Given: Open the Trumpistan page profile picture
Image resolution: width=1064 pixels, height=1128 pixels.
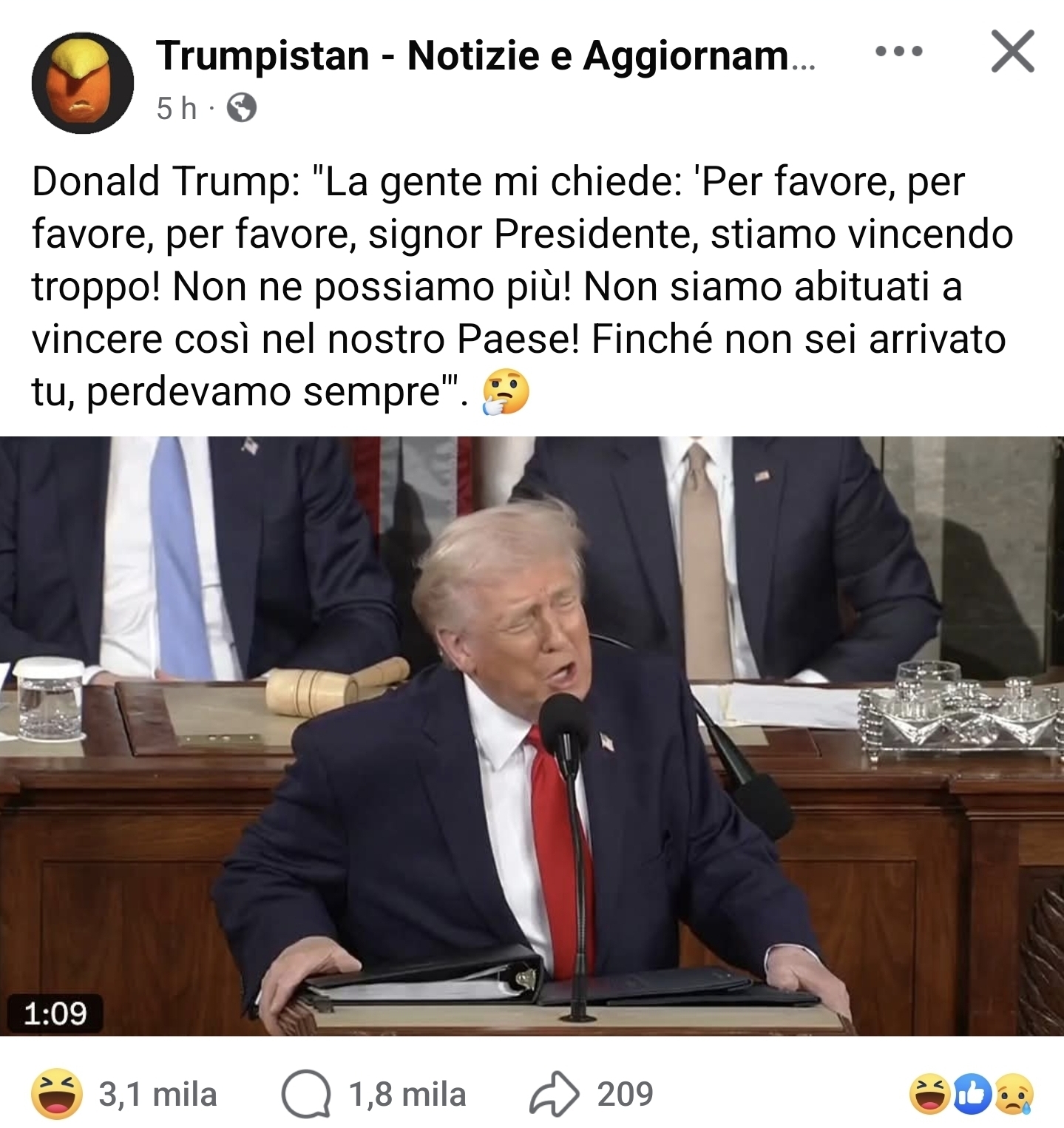Looking at the screenshot, I should [x=82, y=83].
